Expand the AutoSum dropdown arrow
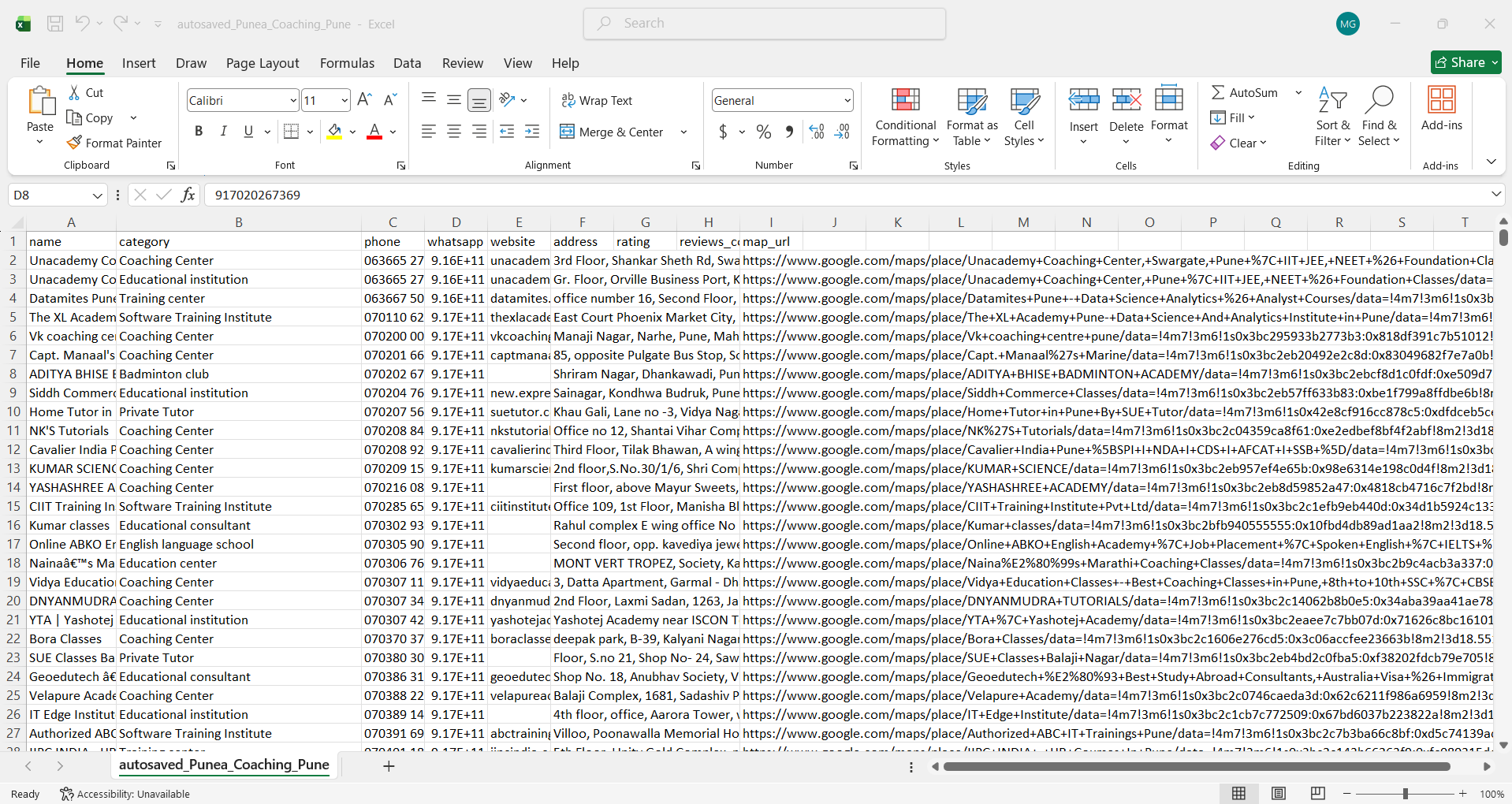1512x804 pixels. coord(1298,93)
